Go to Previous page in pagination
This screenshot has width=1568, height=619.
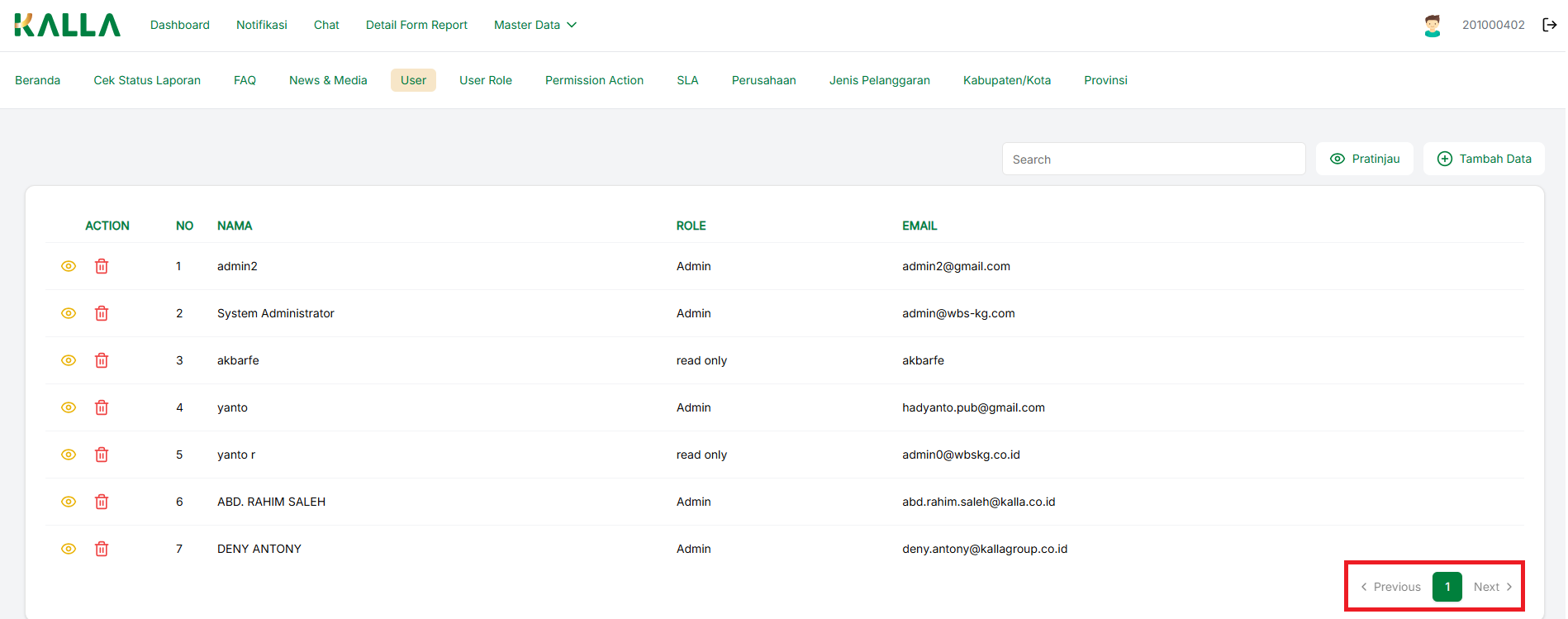tap(1391, 587)
